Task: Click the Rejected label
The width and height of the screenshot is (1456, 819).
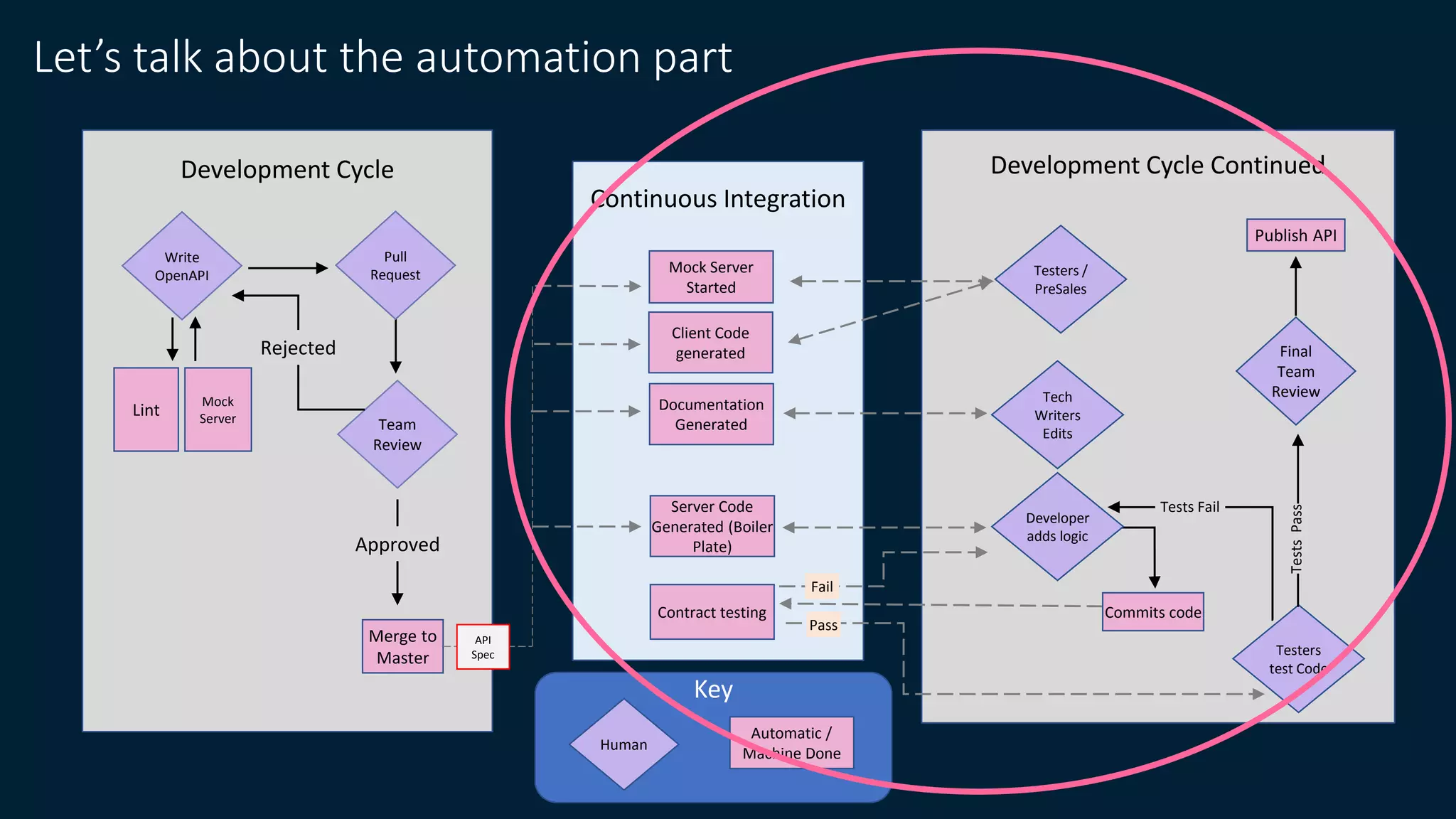Action: 298,348
